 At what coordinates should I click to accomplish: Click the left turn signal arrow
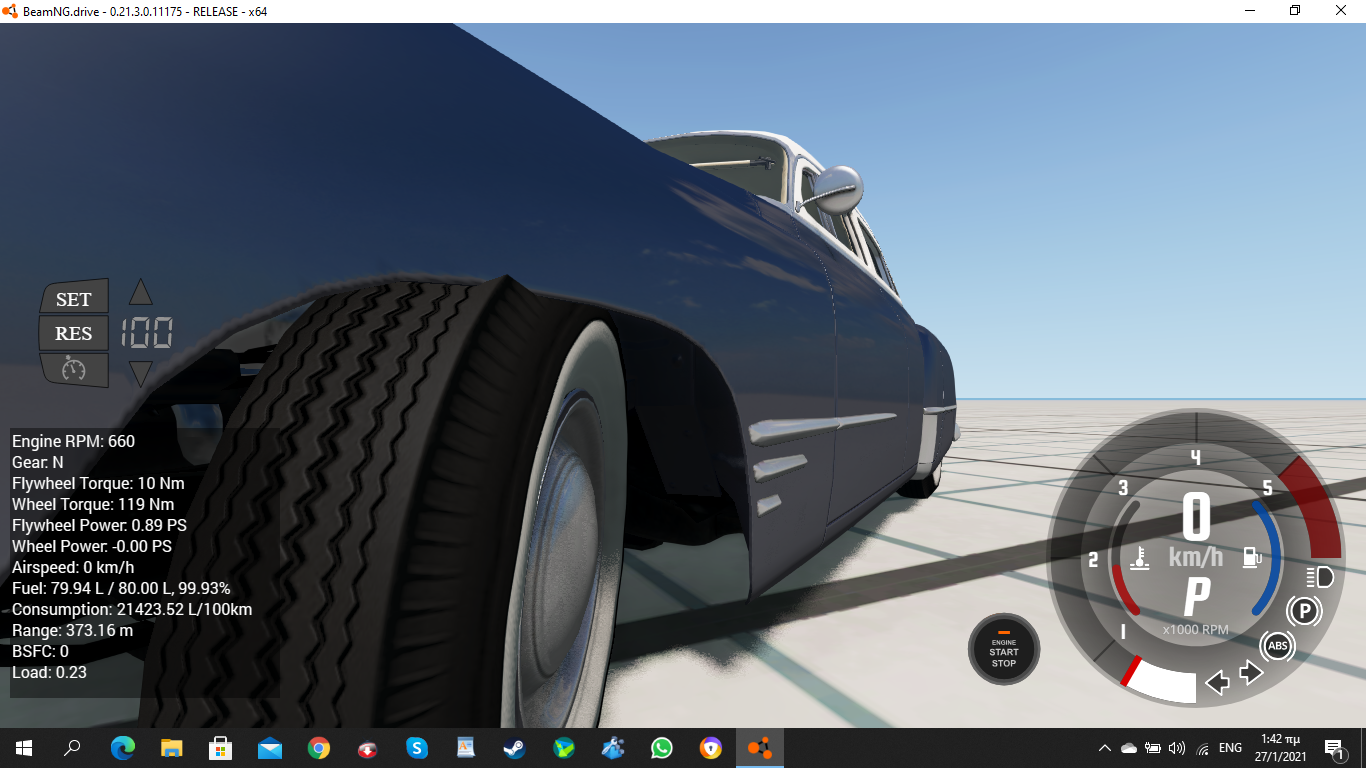[x=1217, y=683]
